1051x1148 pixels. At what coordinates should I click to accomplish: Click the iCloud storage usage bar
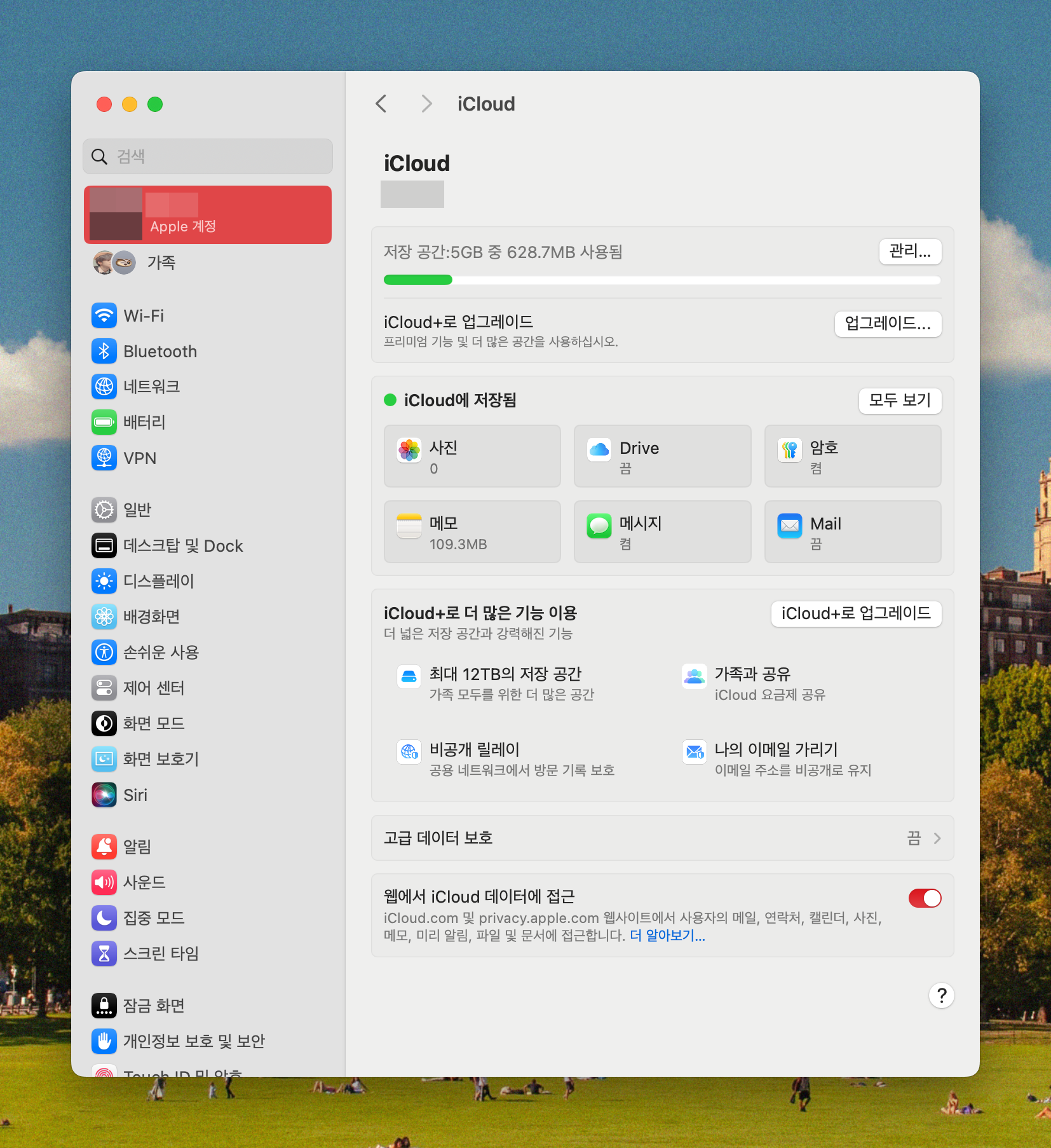click(x=662, y=280)
